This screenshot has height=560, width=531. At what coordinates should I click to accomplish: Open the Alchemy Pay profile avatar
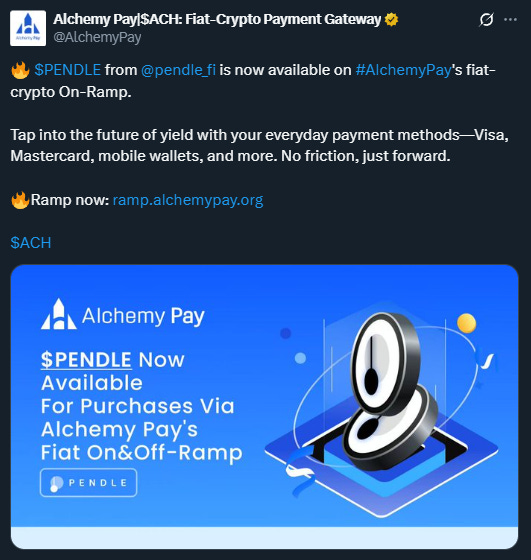pos(28,28)
